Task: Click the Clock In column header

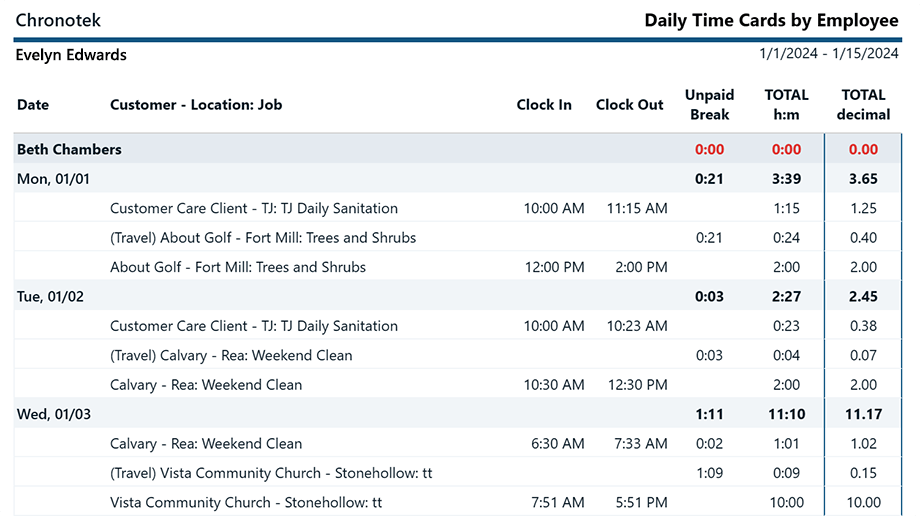Action: [544, 104]
